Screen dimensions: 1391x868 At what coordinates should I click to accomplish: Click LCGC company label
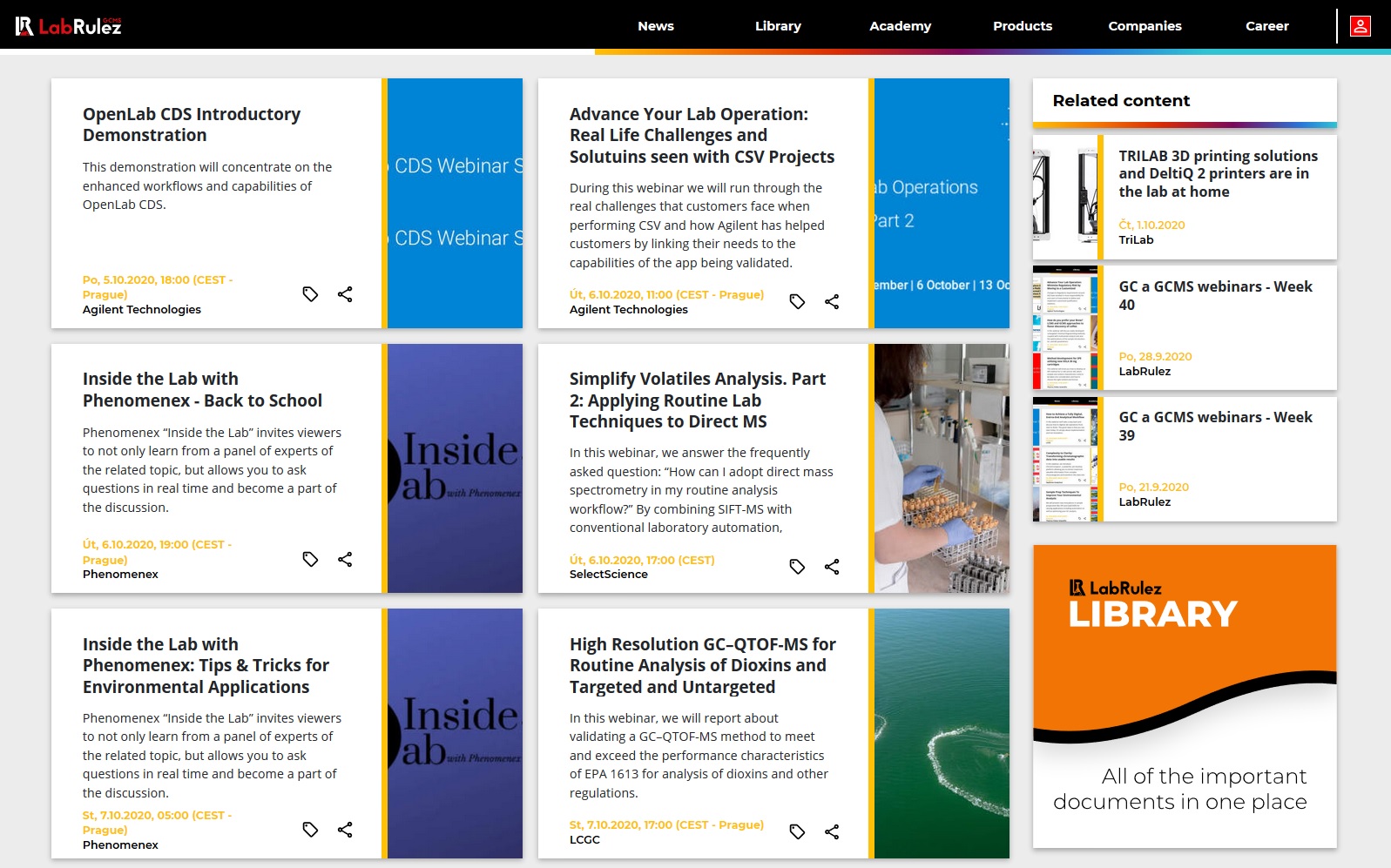tap(584, 839)
